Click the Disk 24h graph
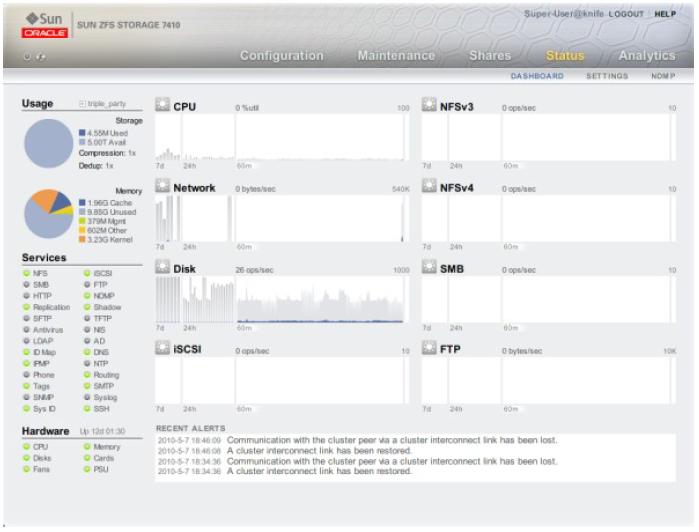This screenshot has width=699, height=532. pyautogui.click(x=208, y=300)
